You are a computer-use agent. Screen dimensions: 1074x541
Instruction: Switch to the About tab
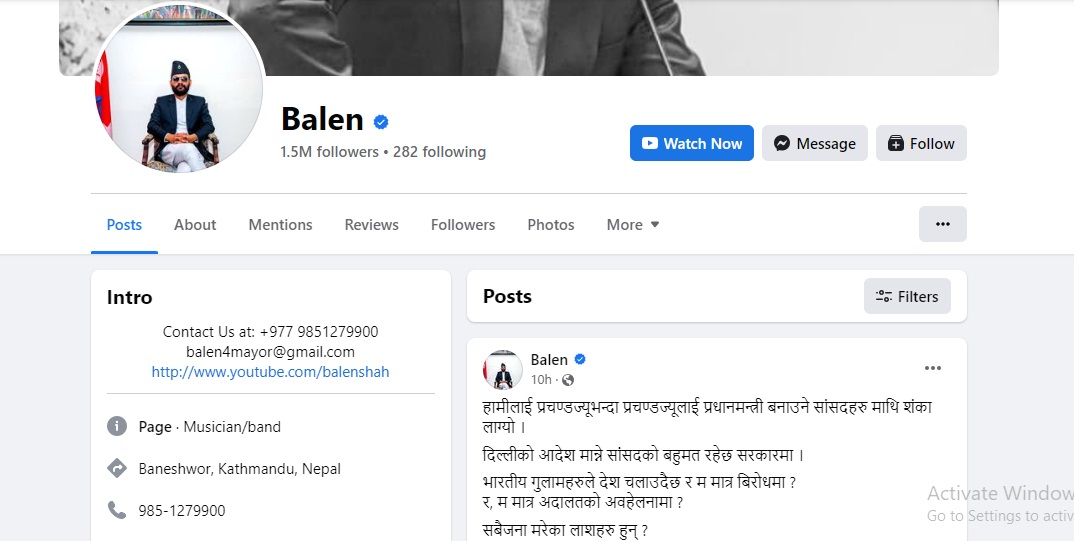pos(195,225)
